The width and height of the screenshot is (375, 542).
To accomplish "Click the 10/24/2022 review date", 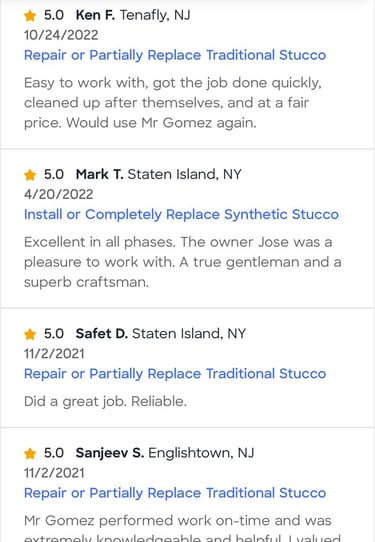I will pos(61,35).
